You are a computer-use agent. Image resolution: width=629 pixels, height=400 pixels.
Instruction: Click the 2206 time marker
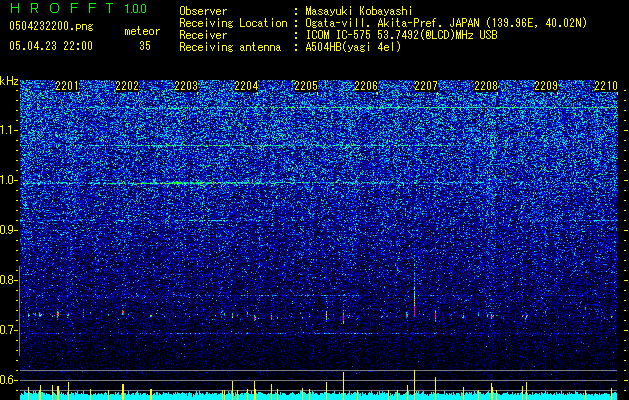366,86
